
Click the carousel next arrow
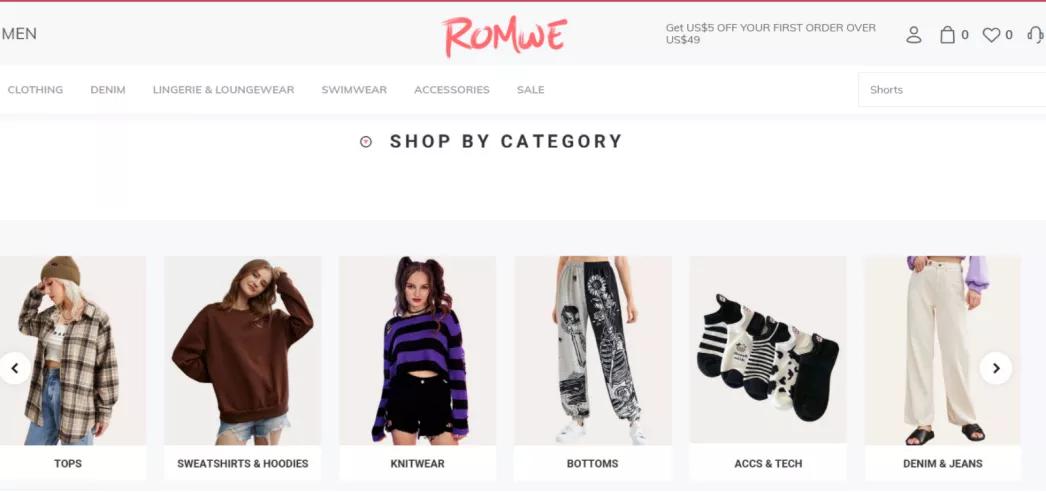pos(995,368)
